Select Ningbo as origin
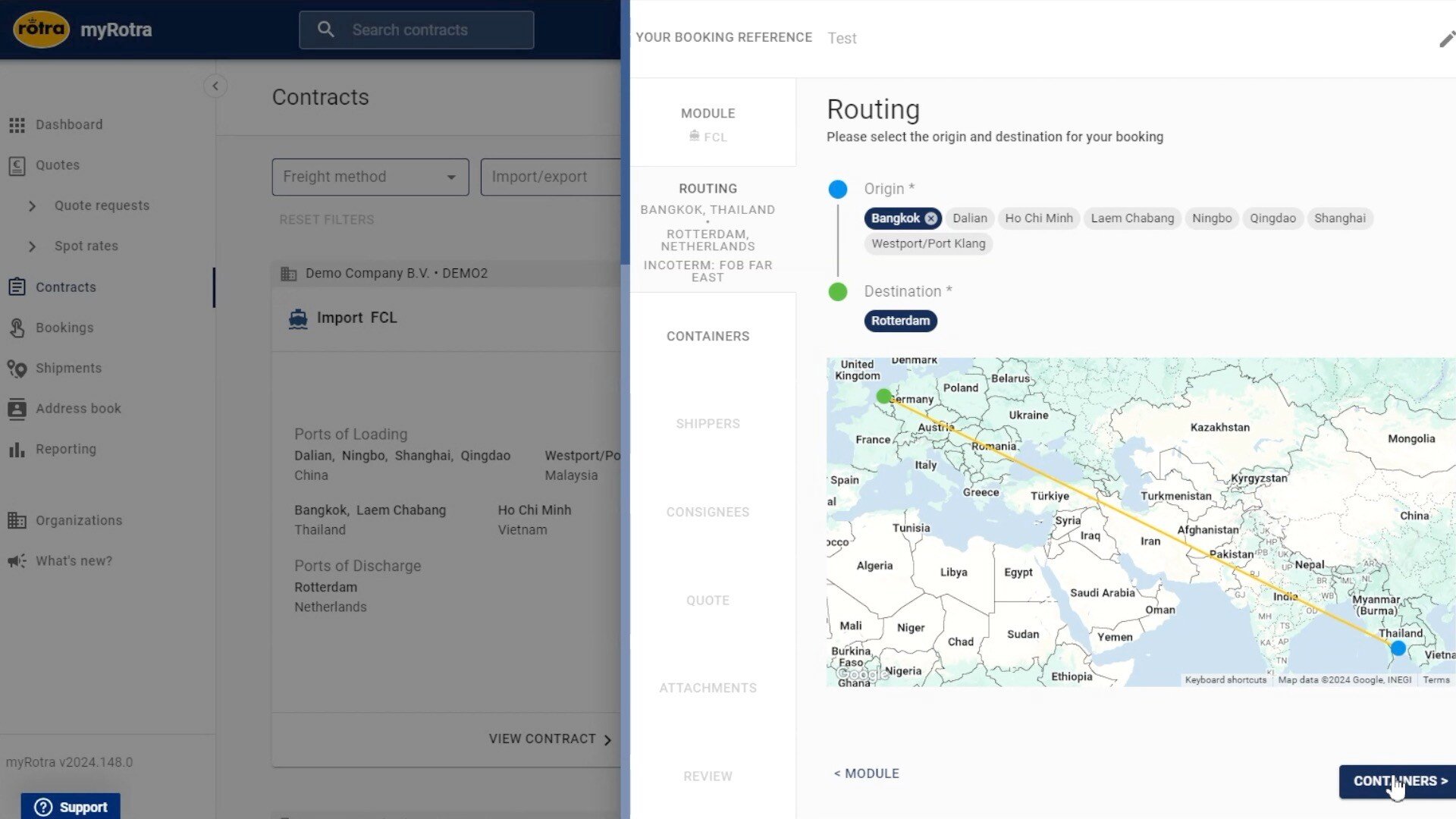The width and height of the screenshot is (1456, 819). (1211, 218)
